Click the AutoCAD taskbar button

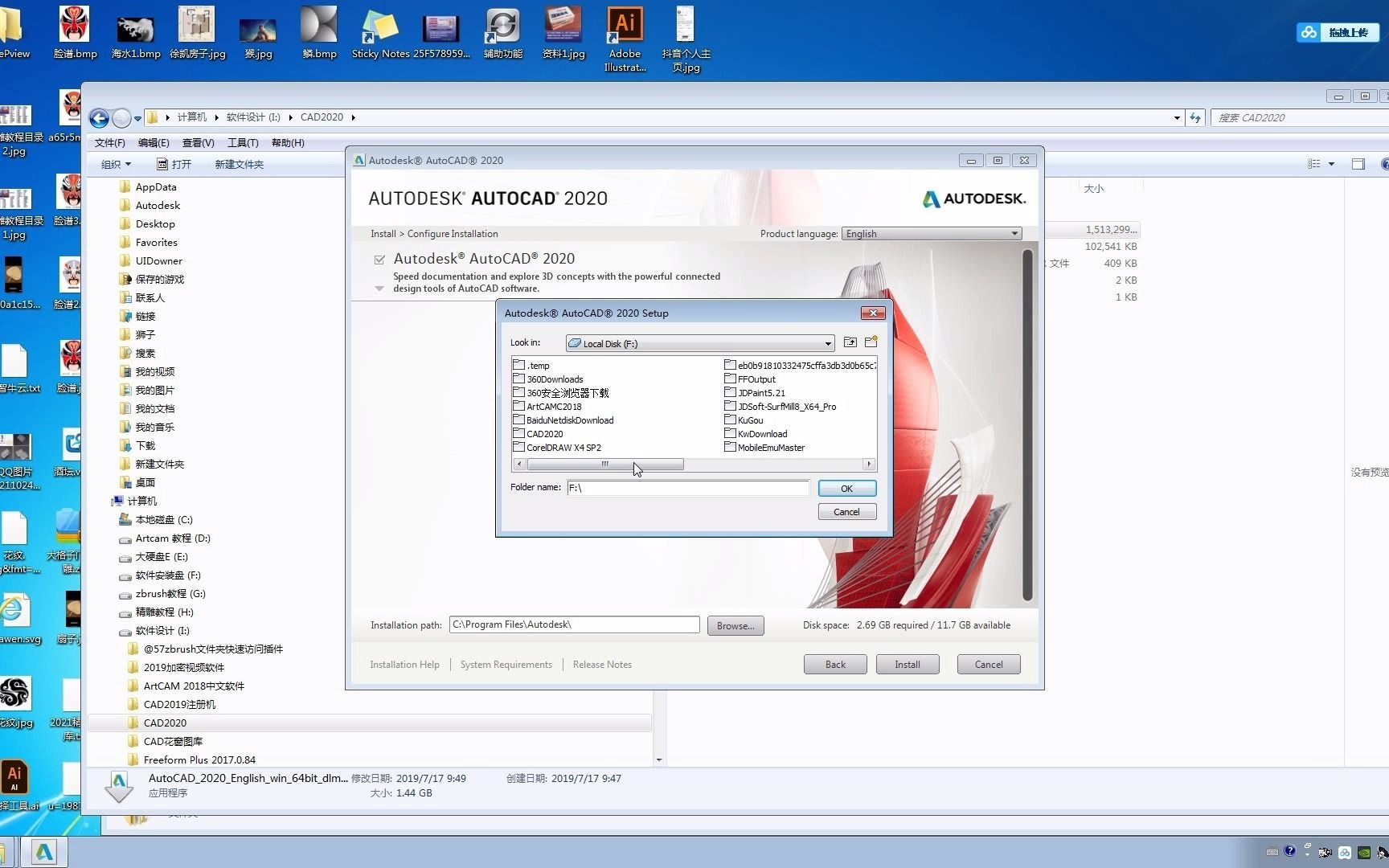click(44, 852)
